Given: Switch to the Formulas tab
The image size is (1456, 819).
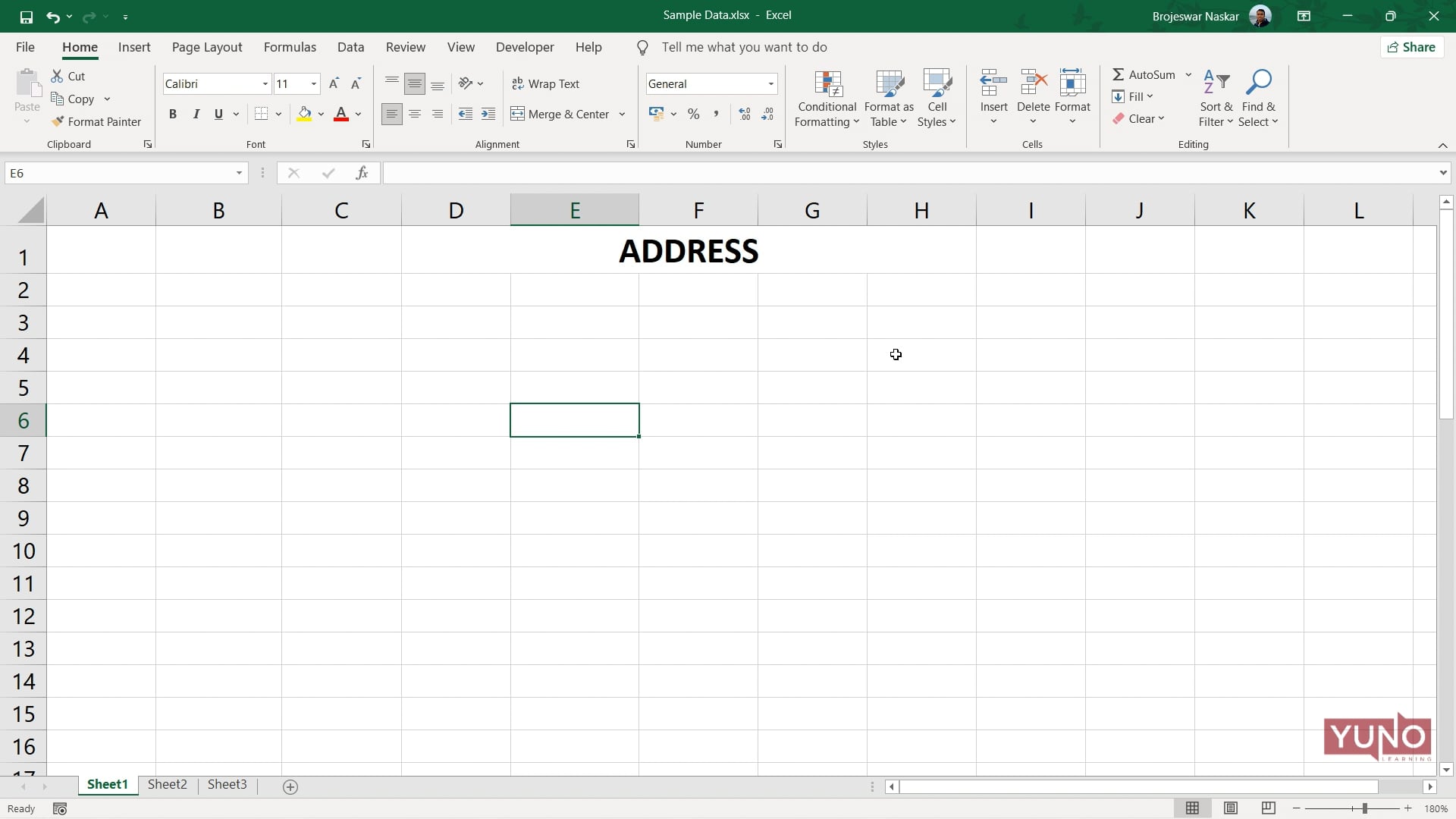Looking at the screenshot, I should pos(290,47).
